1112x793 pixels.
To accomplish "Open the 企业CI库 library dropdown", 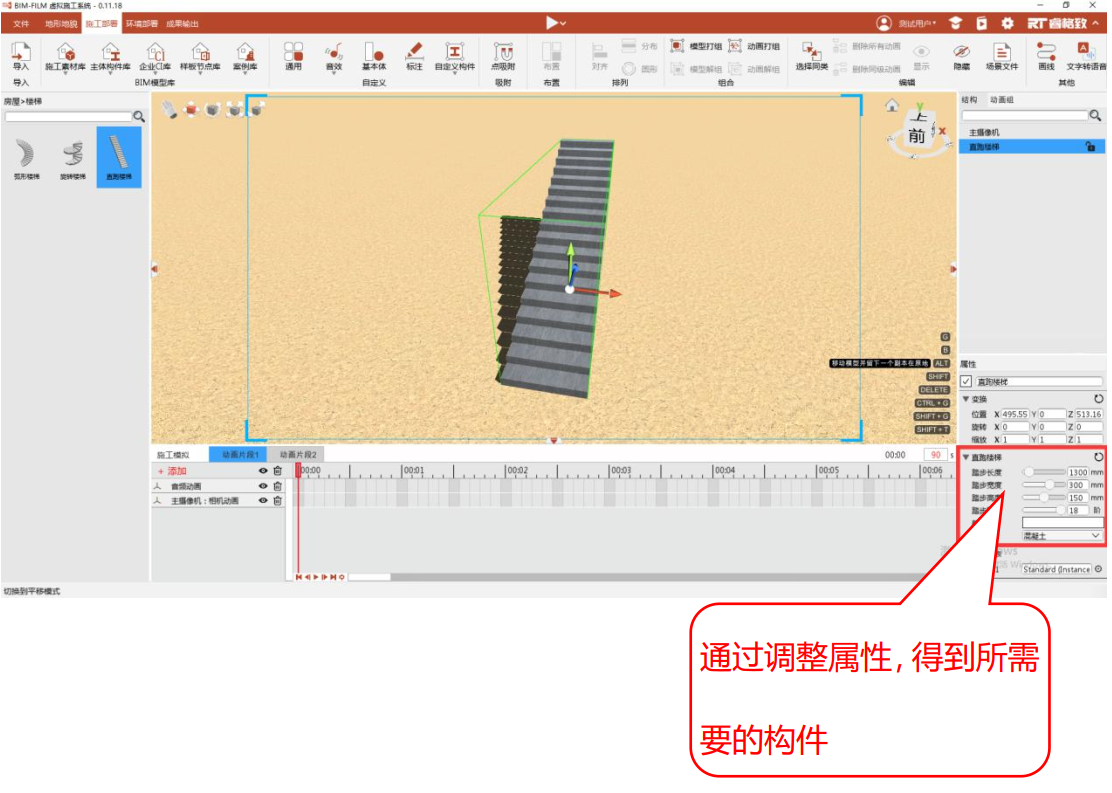I will [x=155, y=57].
